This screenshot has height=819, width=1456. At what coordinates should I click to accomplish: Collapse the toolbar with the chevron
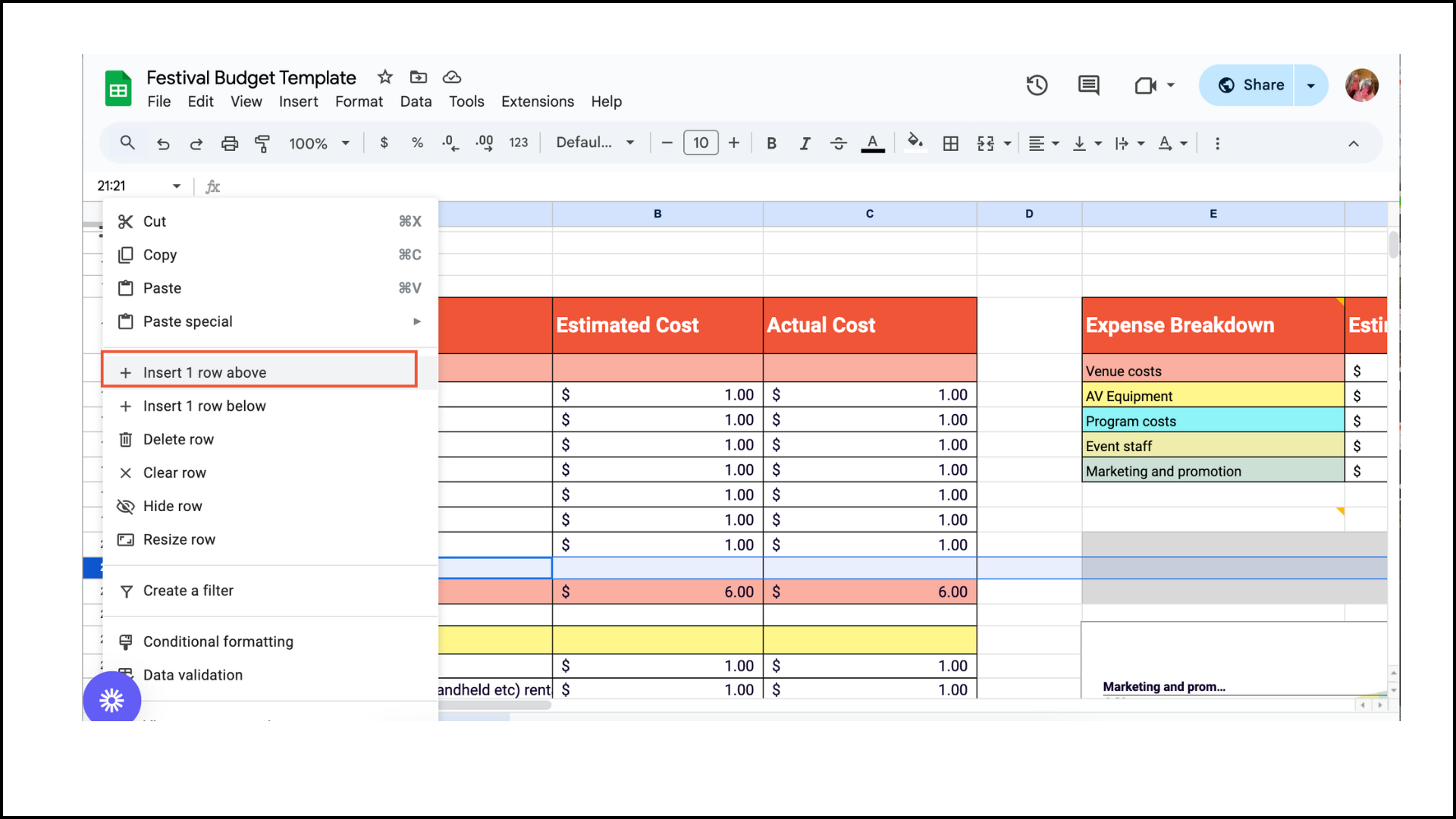[1354, 143]
